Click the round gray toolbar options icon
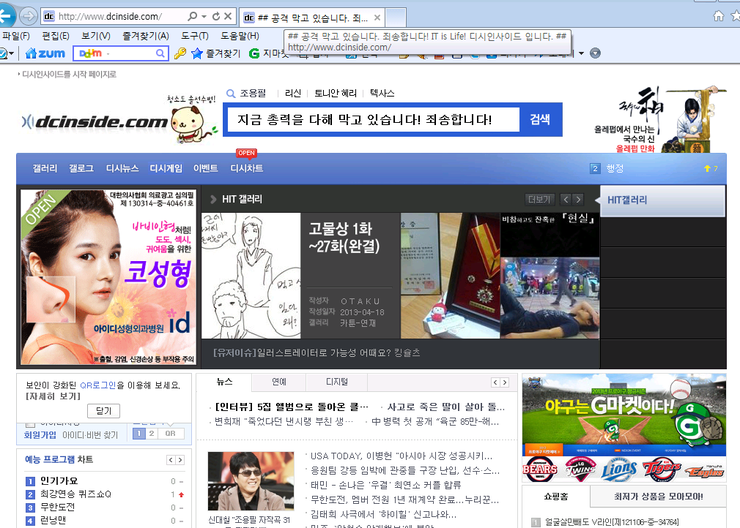This screenshot has width=740, height=528. [595, 53]
